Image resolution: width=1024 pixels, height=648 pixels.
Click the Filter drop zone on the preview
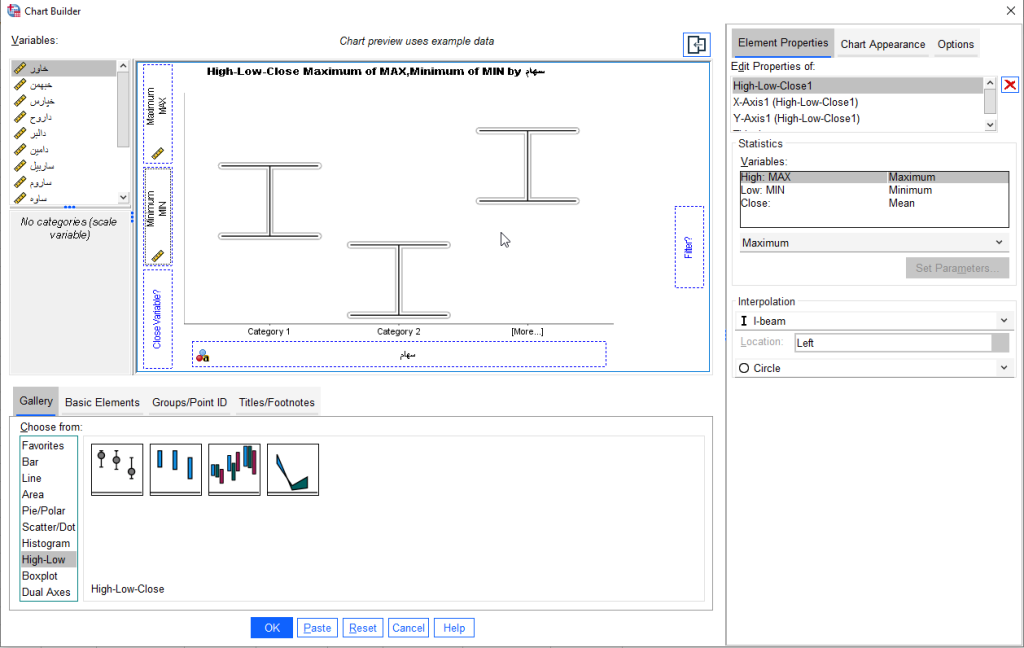[x=690, y=247]
